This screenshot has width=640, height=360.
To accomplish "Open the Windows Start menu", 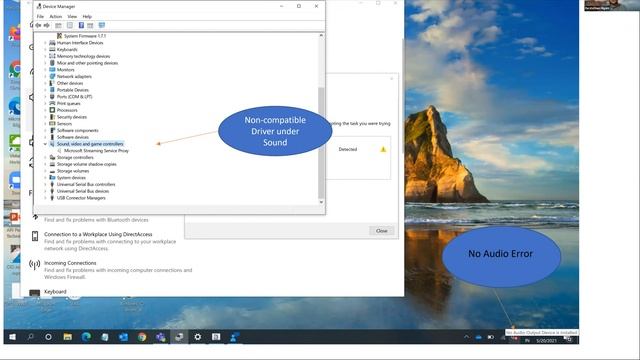I will click(x=13, y=337).
